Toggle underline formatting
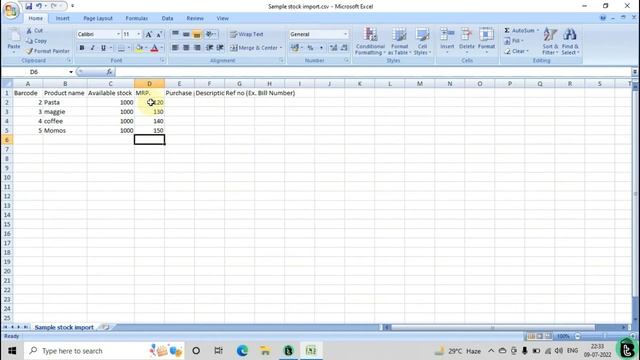 [103, 48]
